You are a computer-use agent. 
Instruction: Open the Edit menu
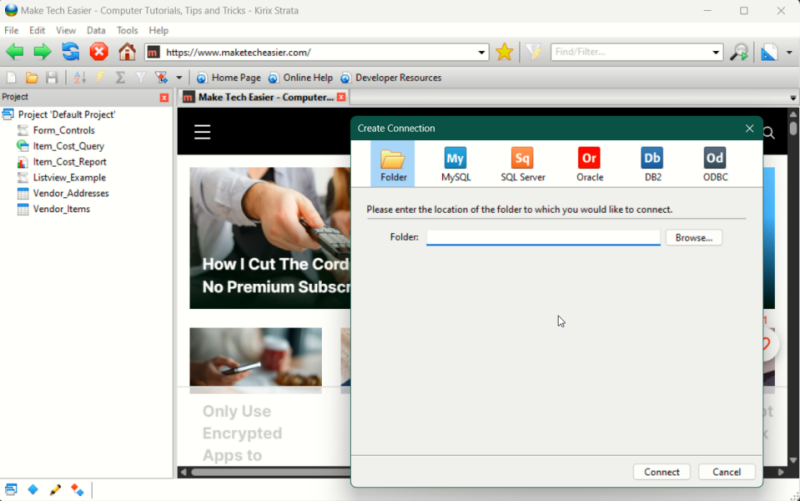[37, 31]
